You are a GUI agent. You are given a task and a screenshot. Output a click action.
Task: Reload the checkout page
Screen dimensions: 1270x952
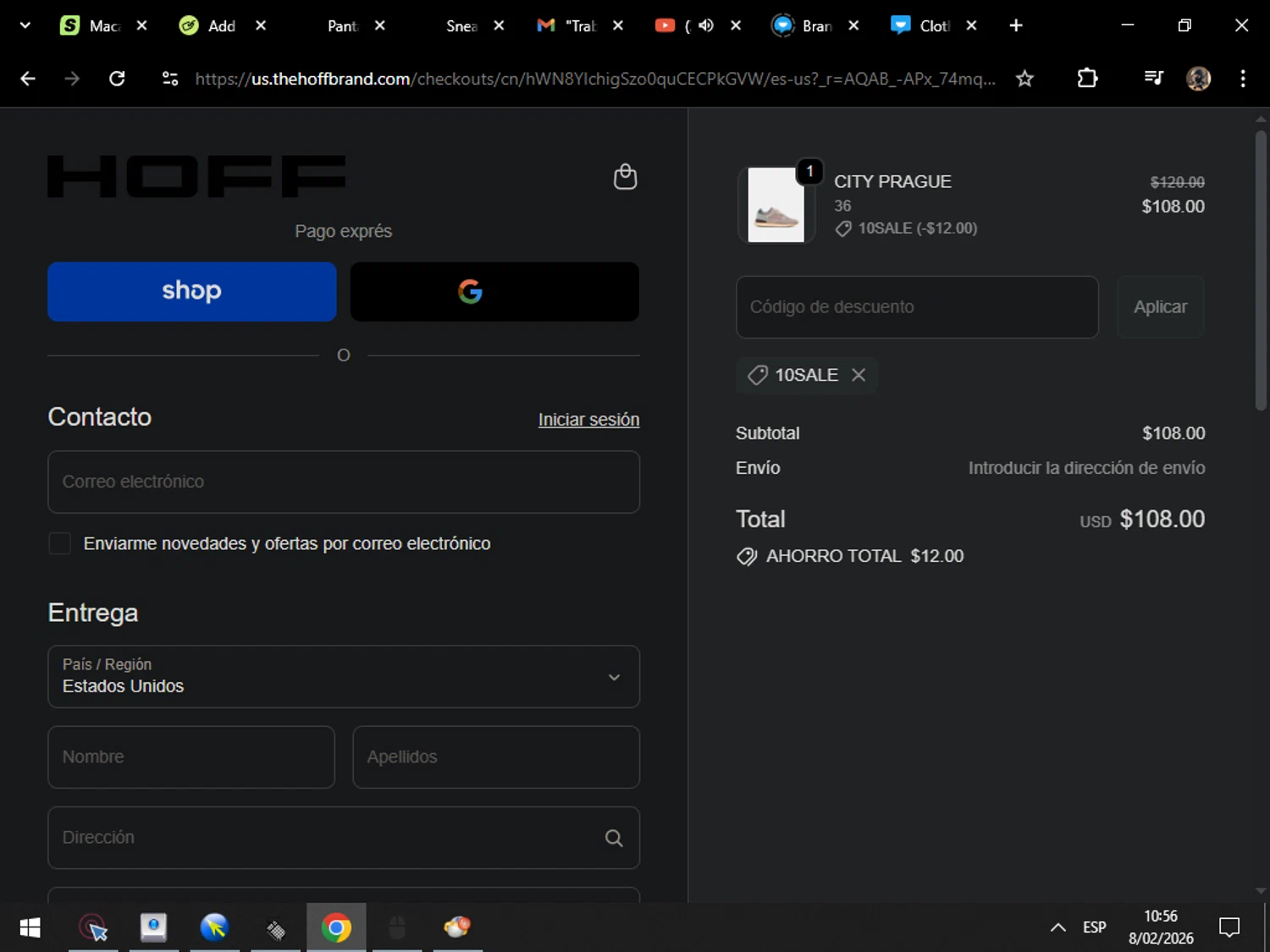click(x=117, y=79)
